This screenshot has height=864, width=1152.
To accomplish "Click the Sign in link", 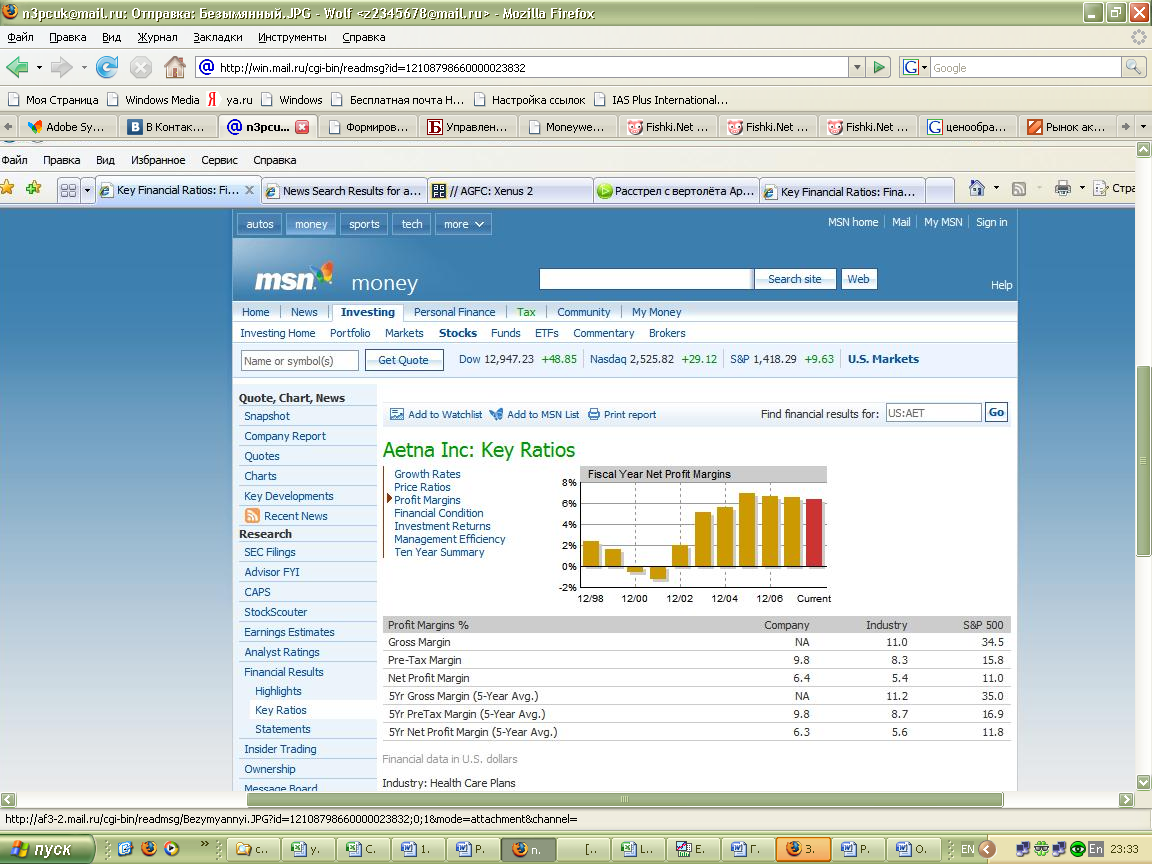I will tap(991, 222).
